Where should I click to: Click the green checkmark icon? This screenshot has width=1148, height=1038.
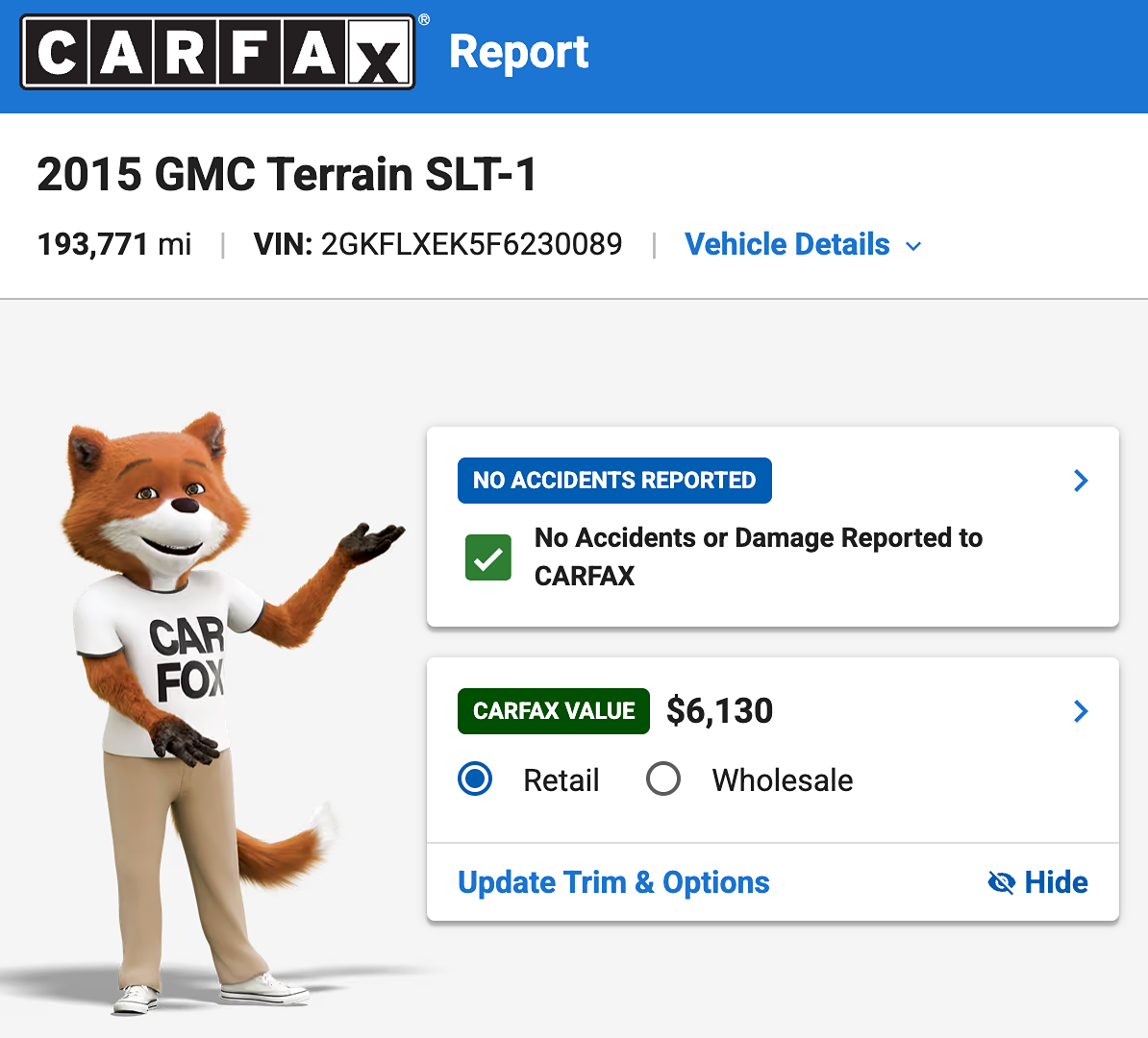coord(488,557)
